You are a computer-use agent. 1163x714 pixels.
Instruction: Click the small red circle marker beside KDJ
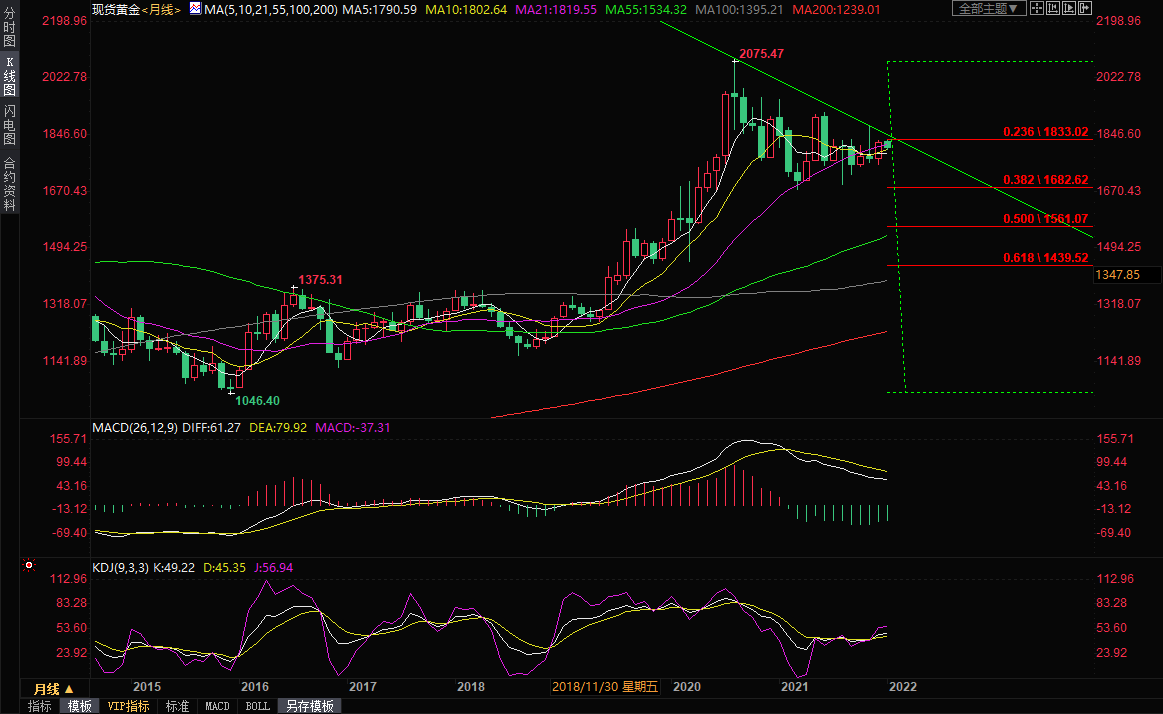pos(29,566)
